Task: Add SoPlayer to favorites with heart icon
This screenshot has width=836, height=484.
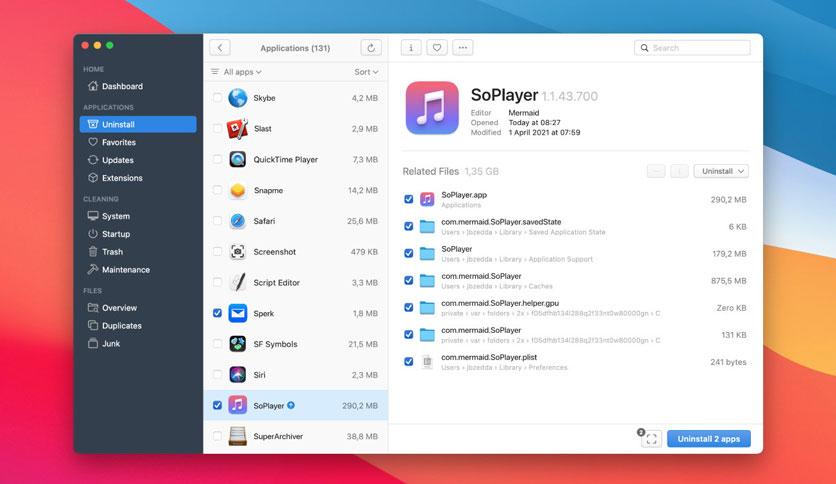Action: 437,48
